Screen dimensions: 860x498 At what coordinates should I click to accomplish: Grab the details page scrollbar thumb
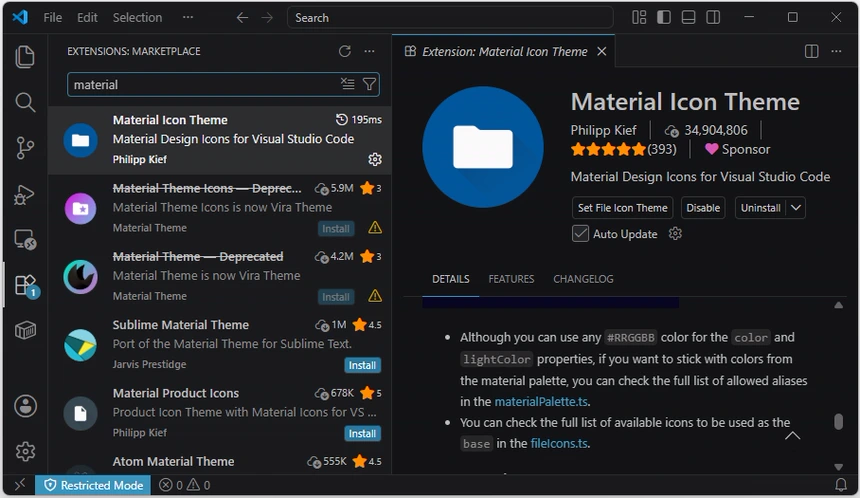tap(838, 421)
